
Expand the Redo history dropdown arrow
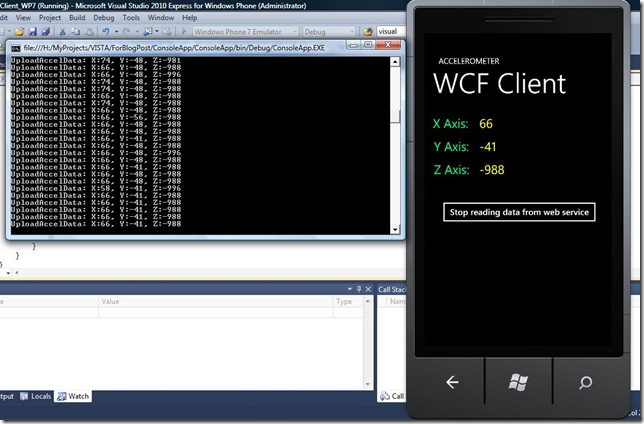(x=137, y=32)
